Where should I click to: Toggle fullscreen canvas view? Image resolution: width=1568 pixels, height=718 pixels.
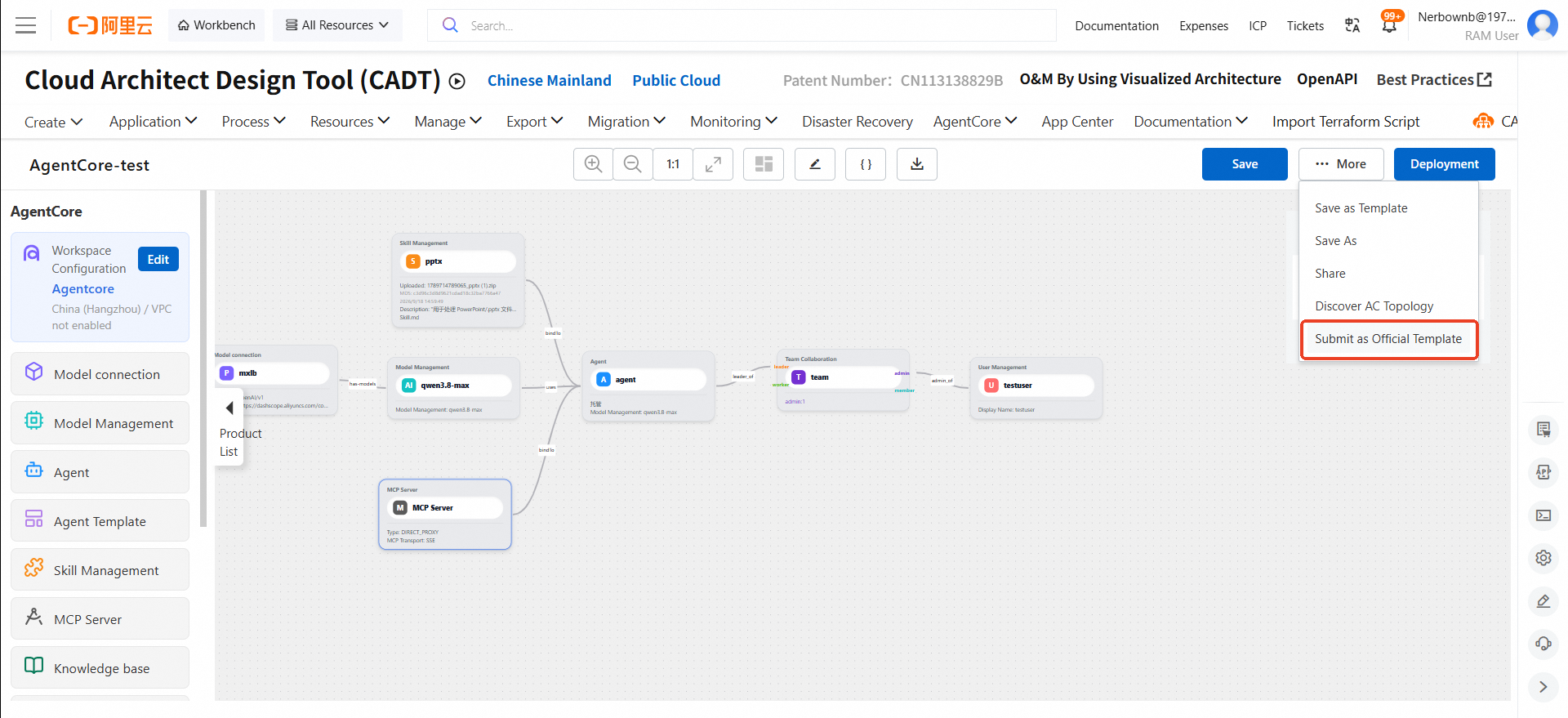point(713,164)
